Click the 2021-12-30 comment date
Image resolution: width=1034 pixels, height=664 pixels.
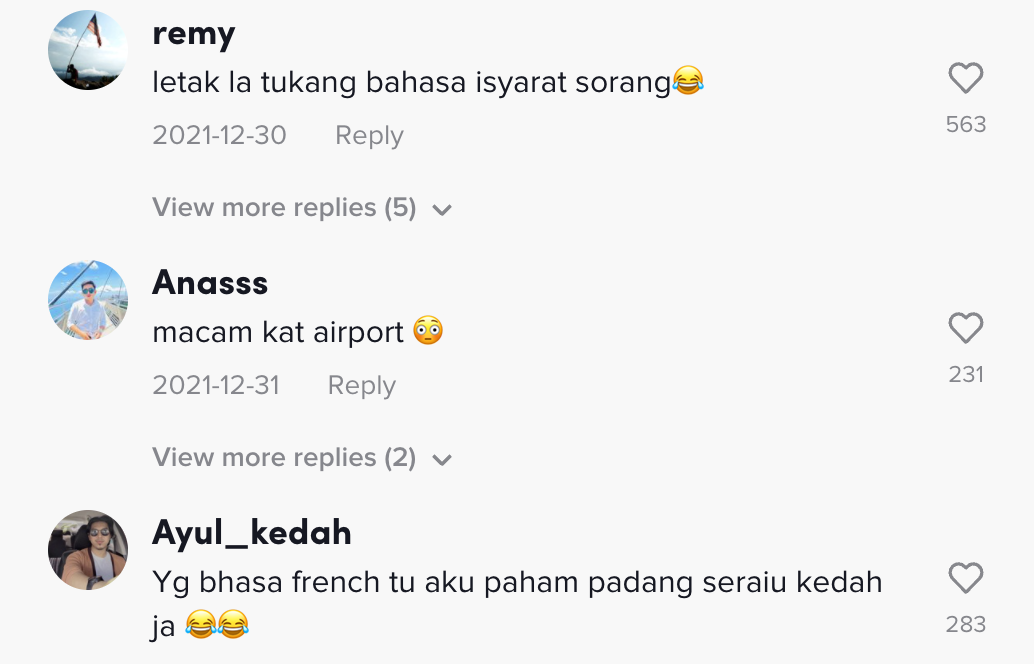(219, 136)
